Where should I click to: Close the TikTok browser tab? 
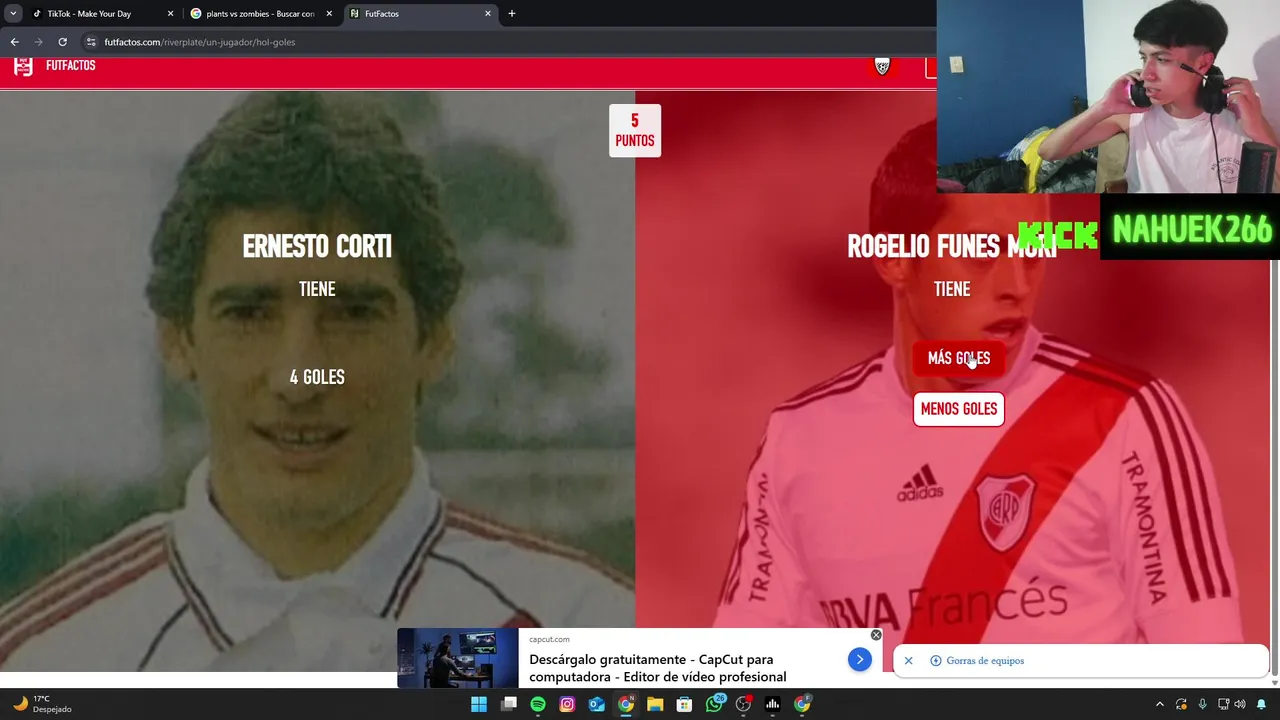(x=170, y=14)
